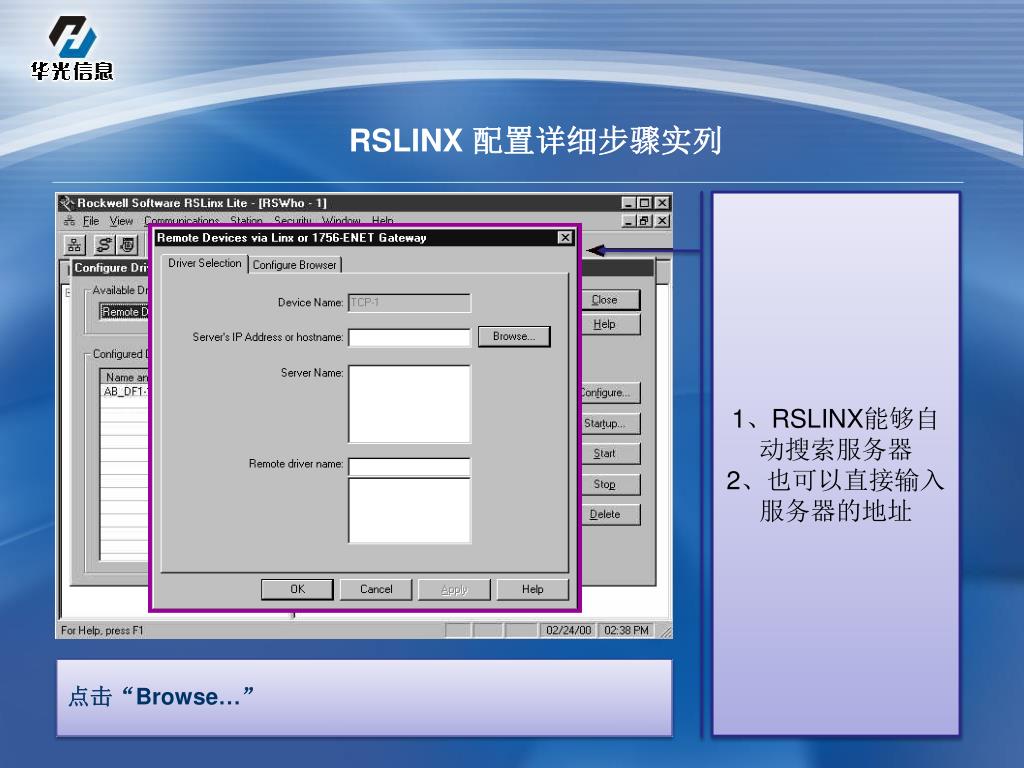This screenshot has width=1024, height=768.
Task: Select Remote D... in Available Driver Types
Action: (x=125, y=312)
